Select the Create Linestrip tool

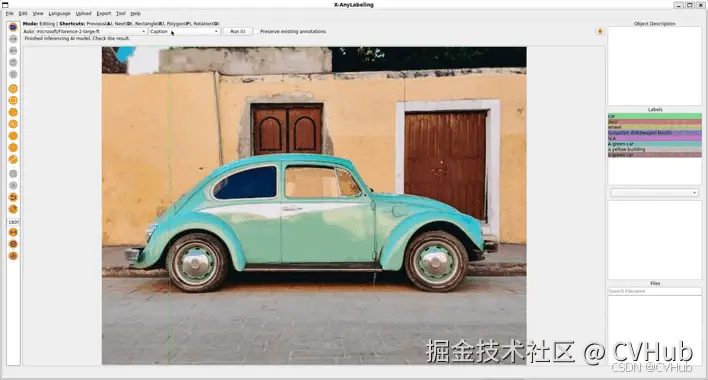(13, 159)
